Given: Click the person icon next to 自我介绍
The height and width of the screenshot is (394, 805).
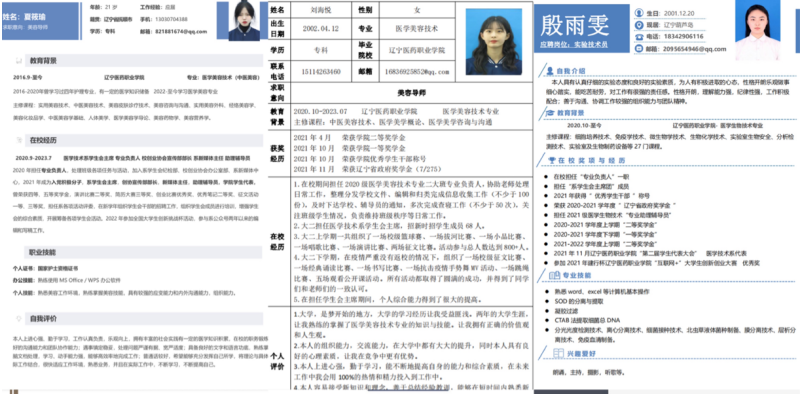Looking at the screenshot, I should click(x=550, y=70).
